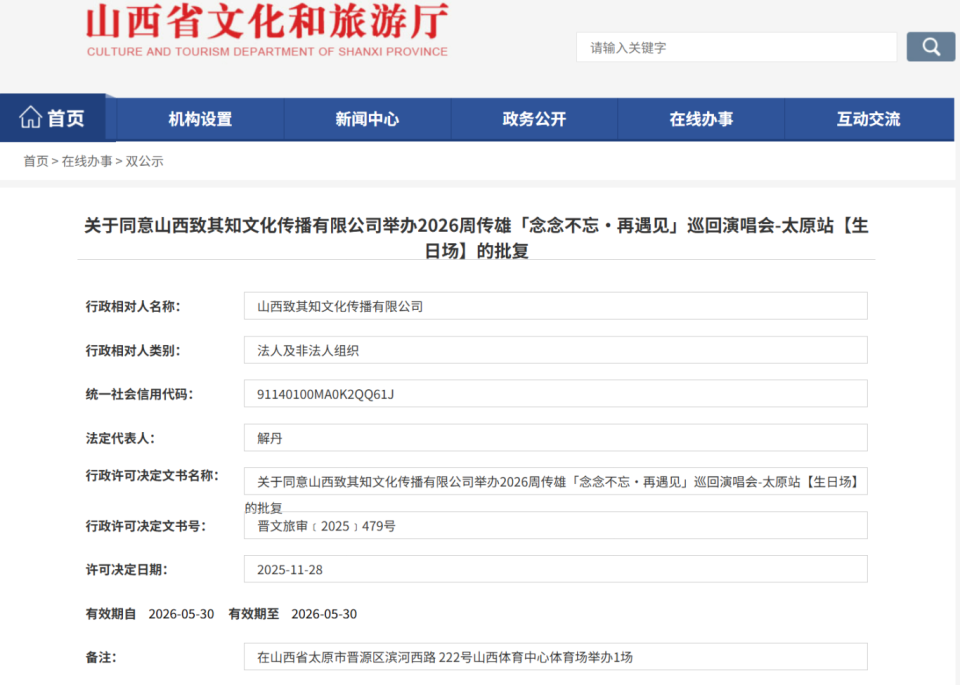Click inside the 请输入关键字 search box
The image size is (960, 685).
pyautogui.click(x=737, y=46)
